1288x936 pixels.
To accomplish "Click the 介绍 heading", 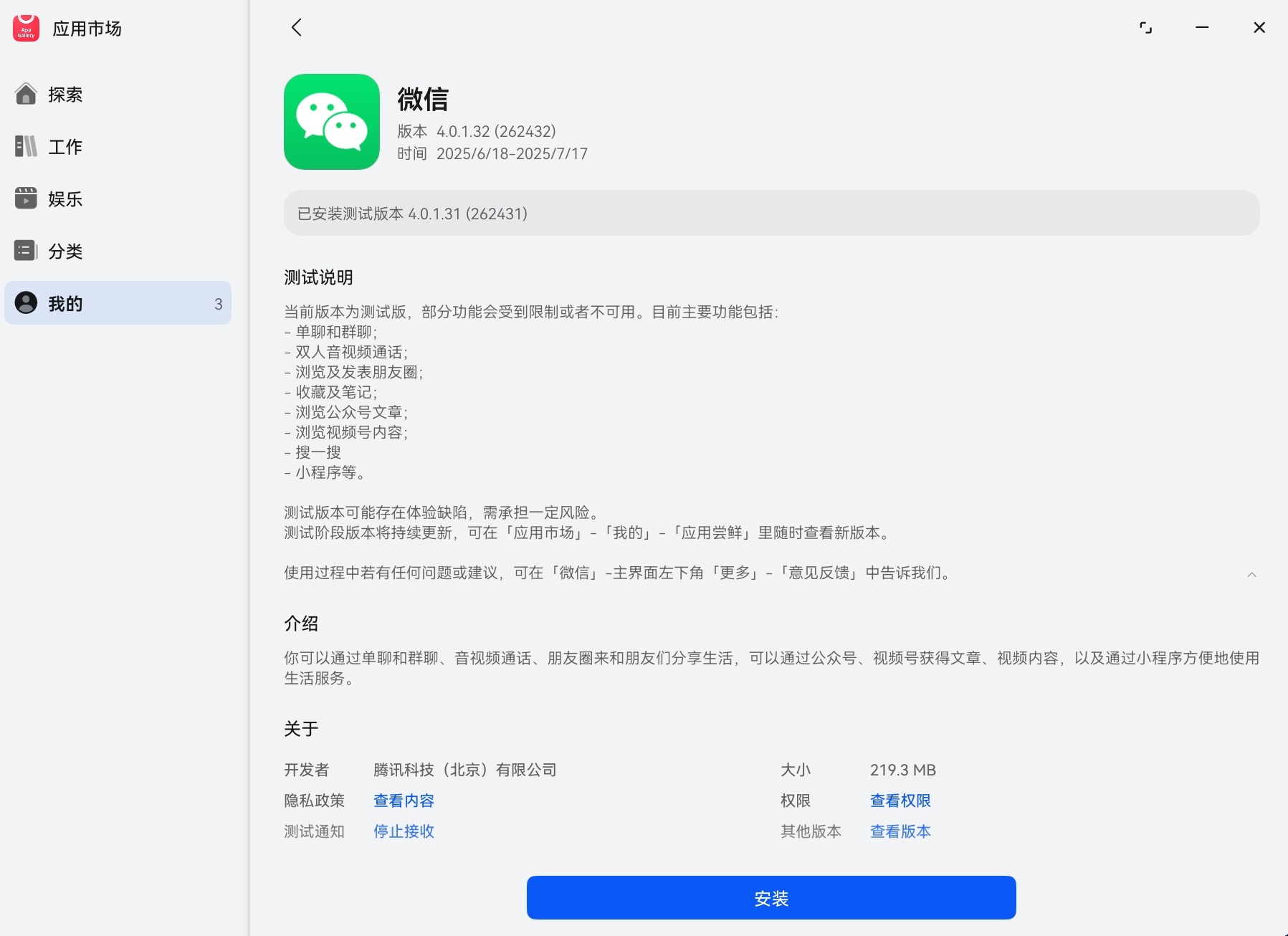I will coord(301,624).
